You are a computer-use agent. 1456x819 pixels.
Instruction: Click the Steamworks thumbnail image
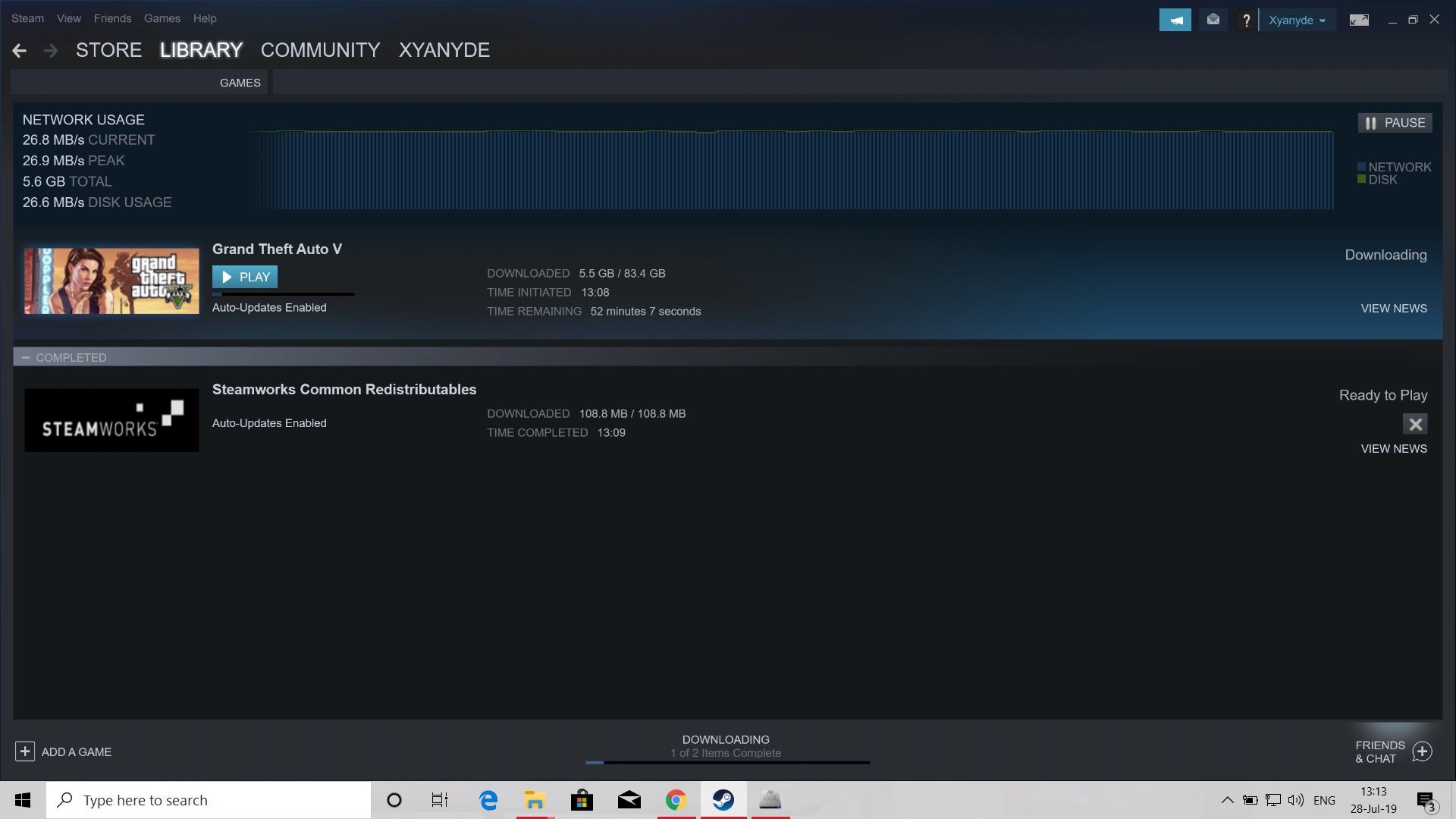111,420
